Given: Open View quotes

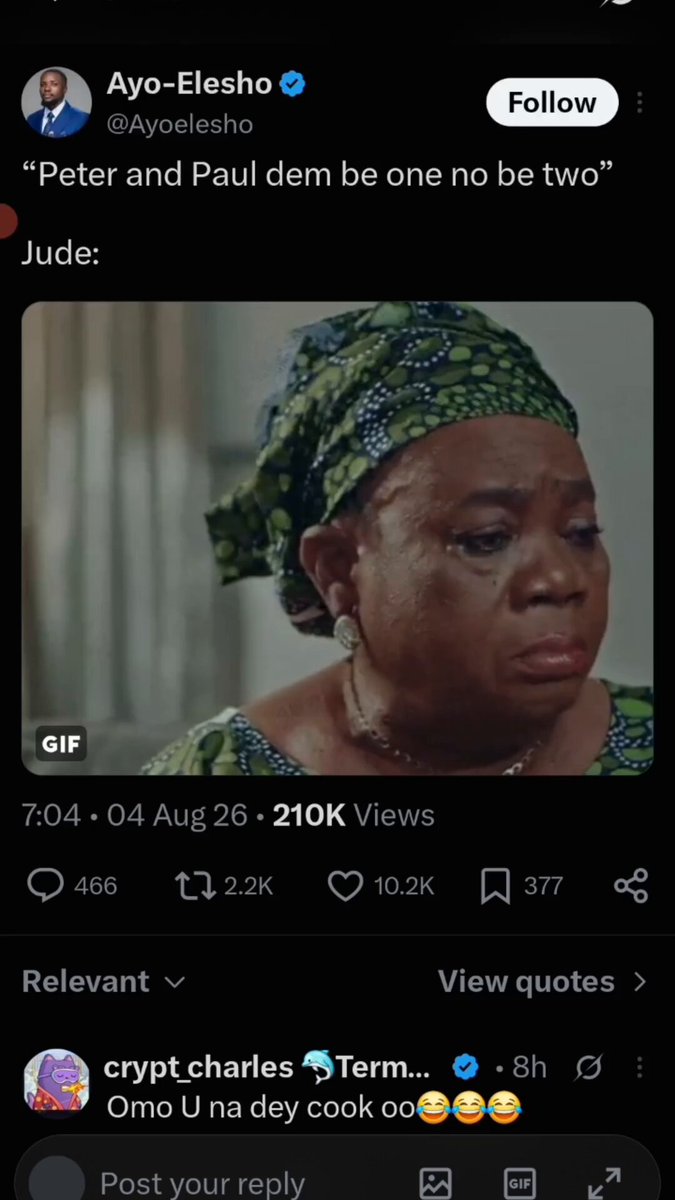Looking at the screenshot, I should pos(543,982).
